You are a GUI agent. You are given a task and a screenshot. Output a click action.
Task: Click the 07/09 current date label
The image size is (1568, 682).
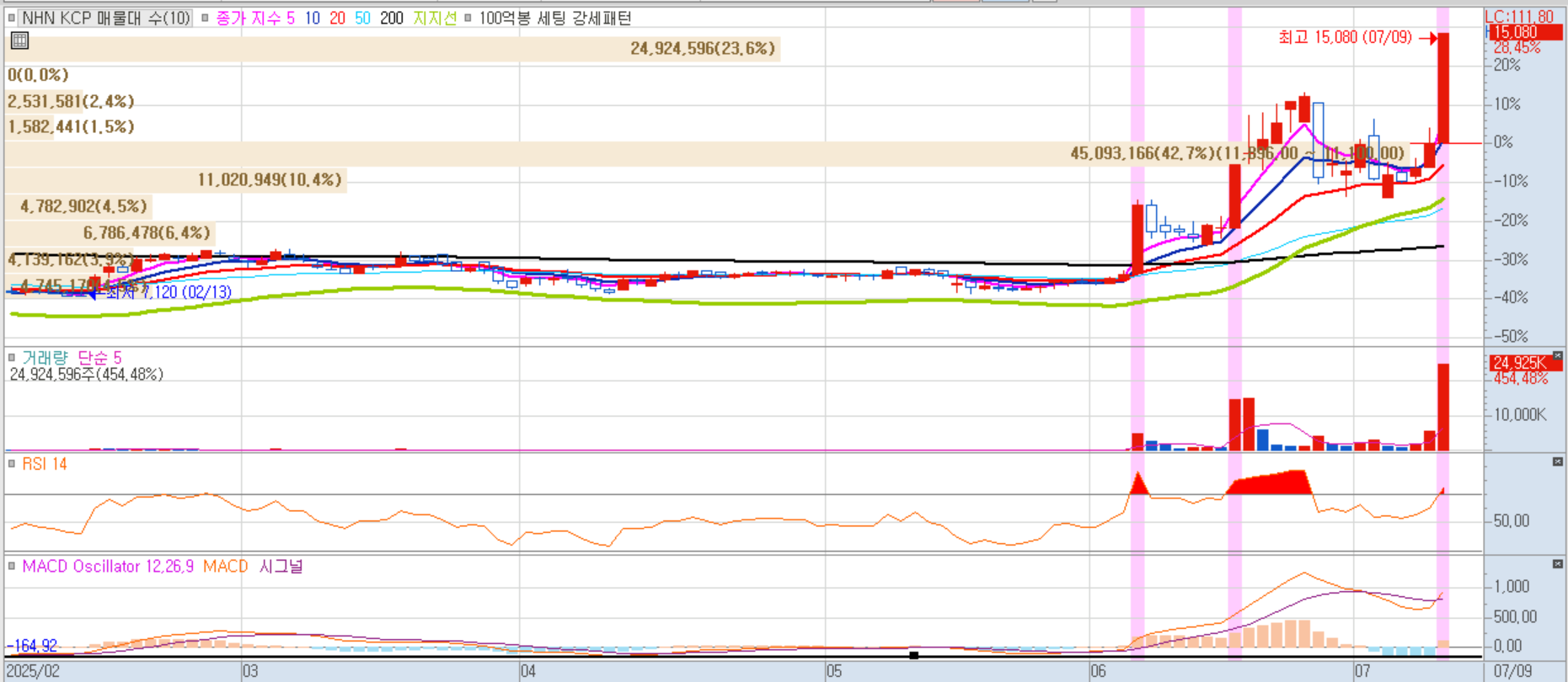point(1513,671)
